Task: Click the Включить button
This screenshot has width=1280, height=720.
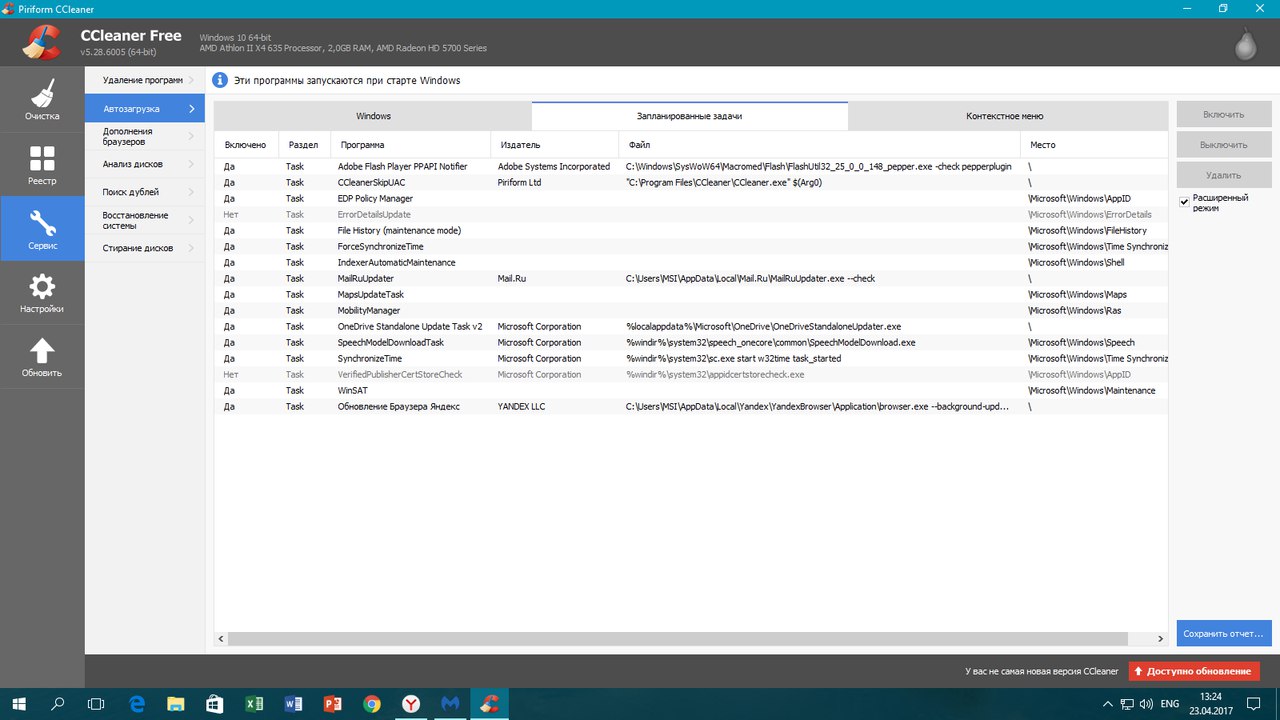Action: pos(1224,114)
